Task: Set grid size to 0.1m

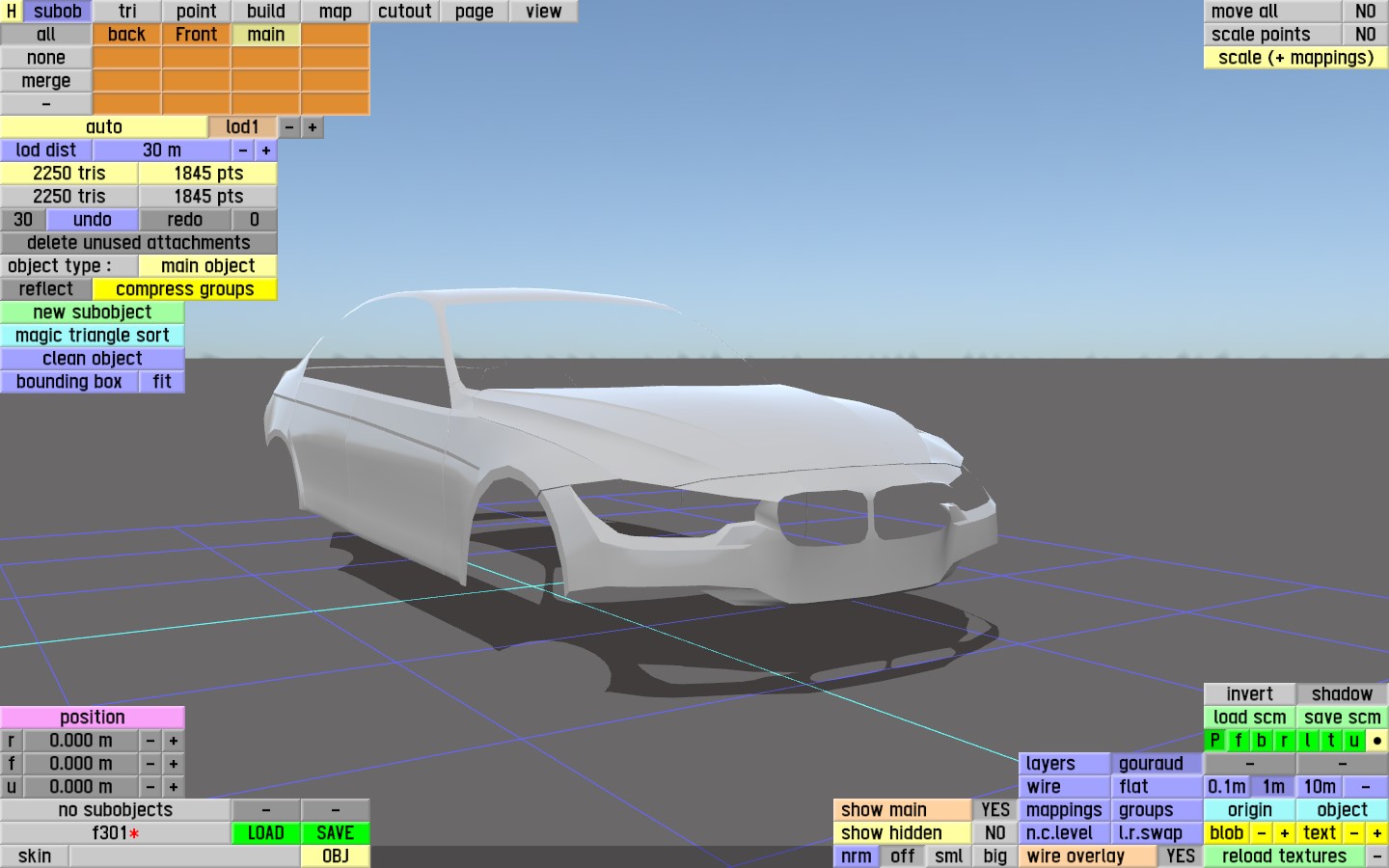Action: coord(1227,787)
